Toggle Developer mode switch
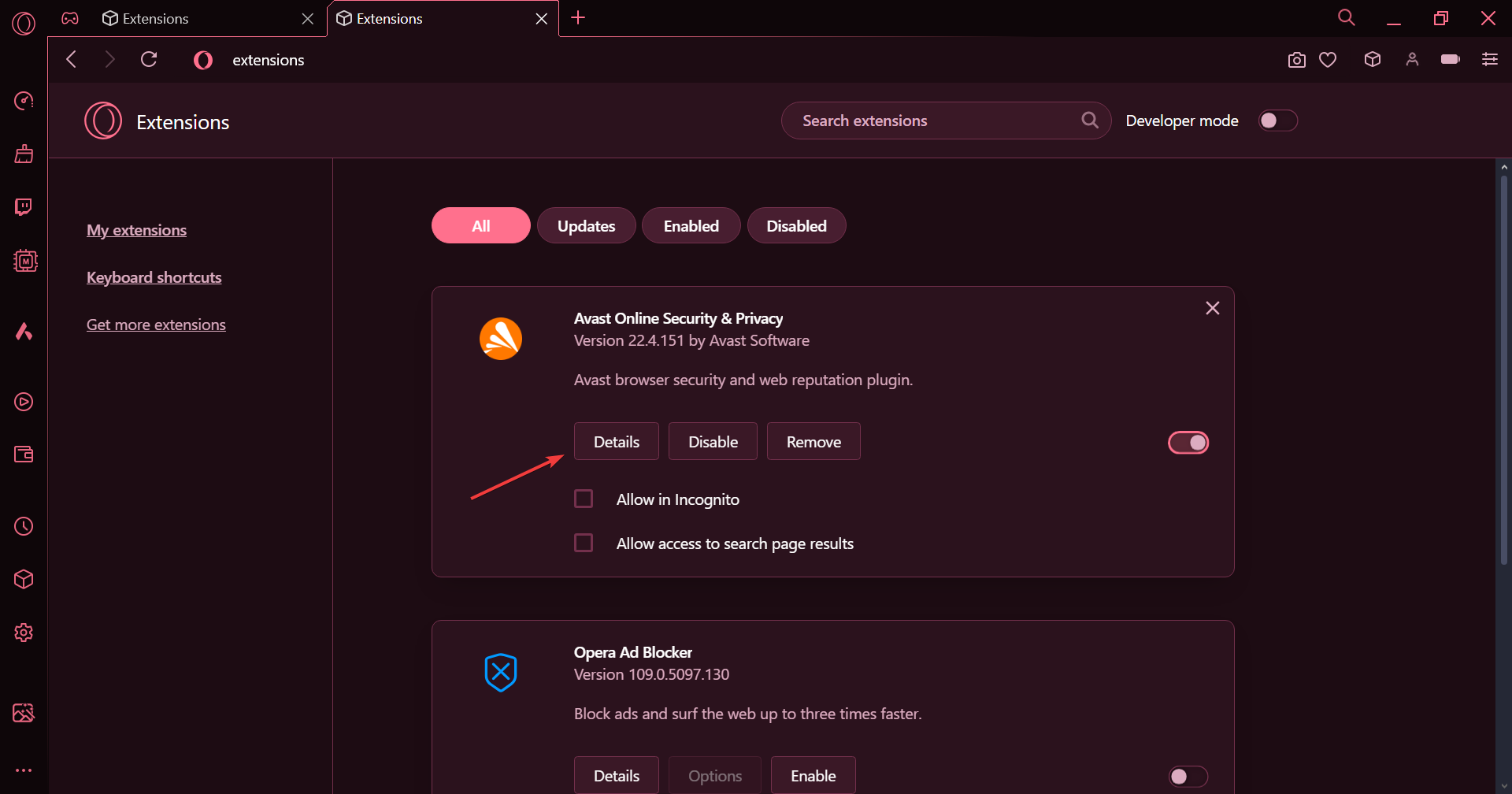Screen dimensions: 1512x794 1277,121
